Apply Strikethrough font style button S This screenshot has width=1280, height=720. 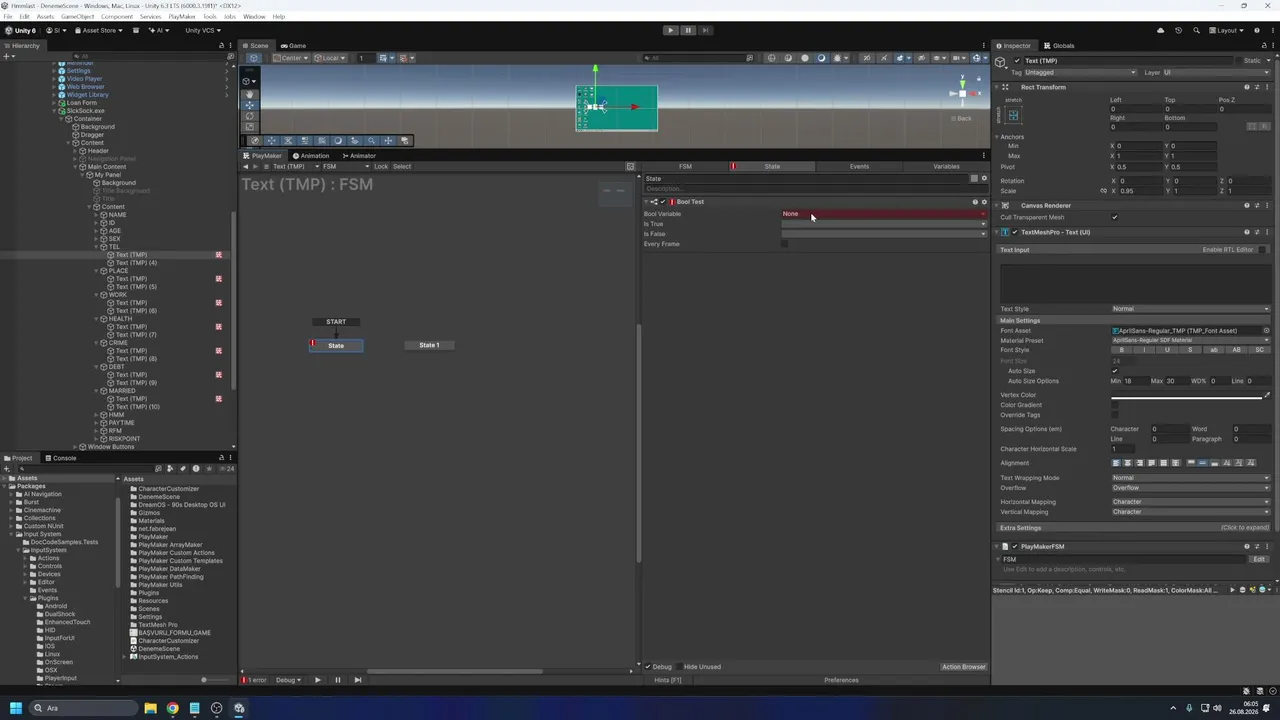coord(1190,350)
